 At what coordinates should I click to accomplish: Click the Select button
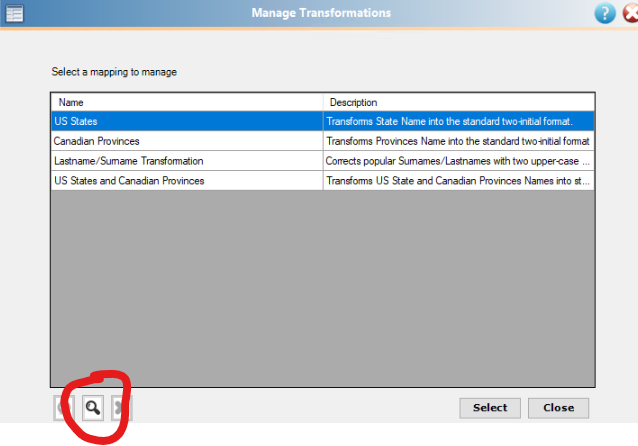[490, 408]
